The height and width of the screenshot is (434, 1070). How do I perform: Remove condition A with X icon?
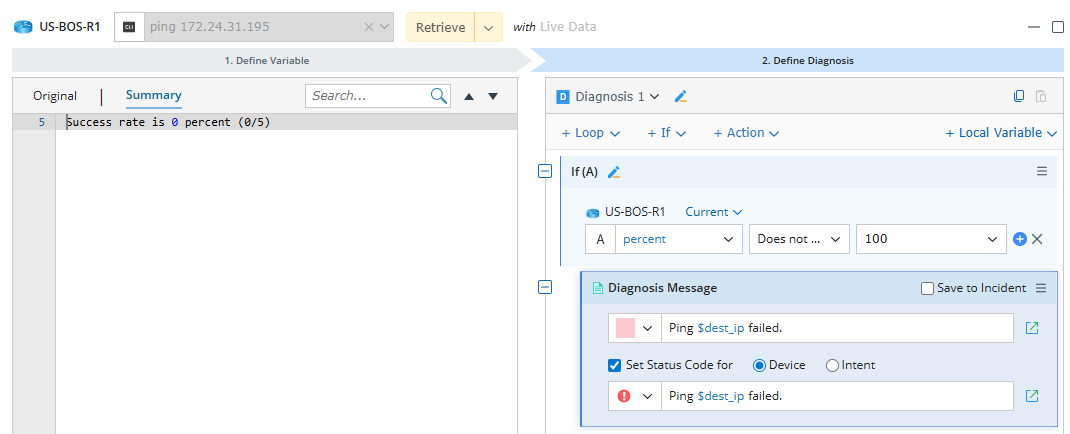[x=1037, y=239]
